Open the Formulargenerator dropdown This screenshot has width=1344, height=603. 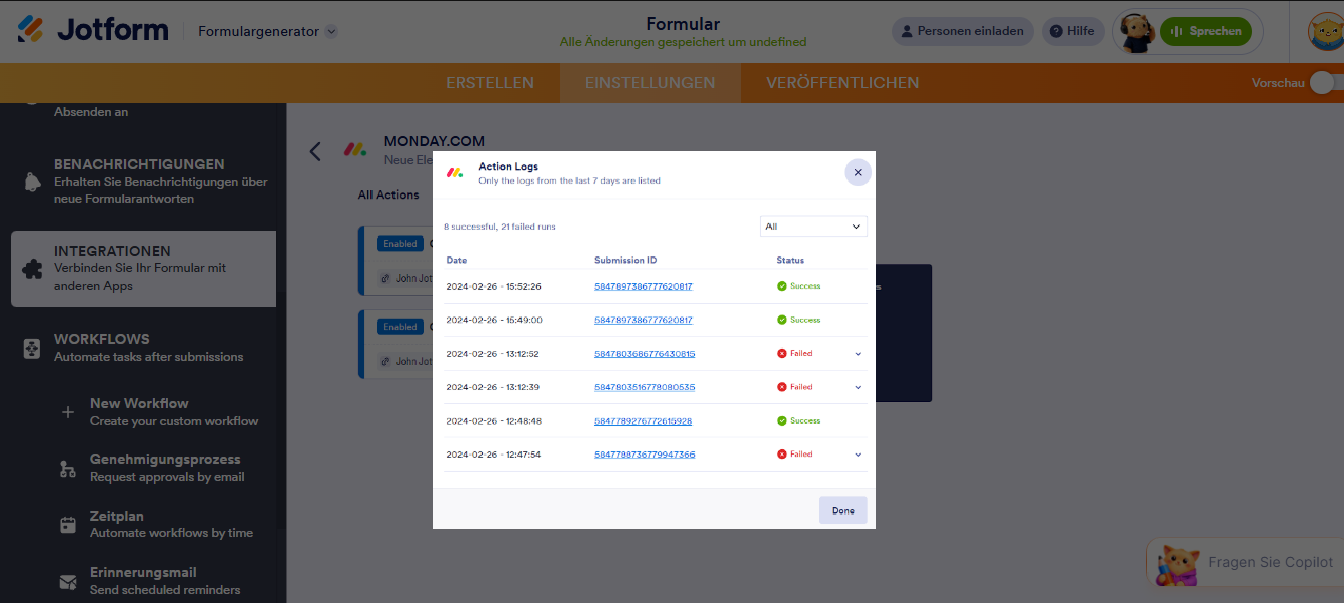point(267,31)
